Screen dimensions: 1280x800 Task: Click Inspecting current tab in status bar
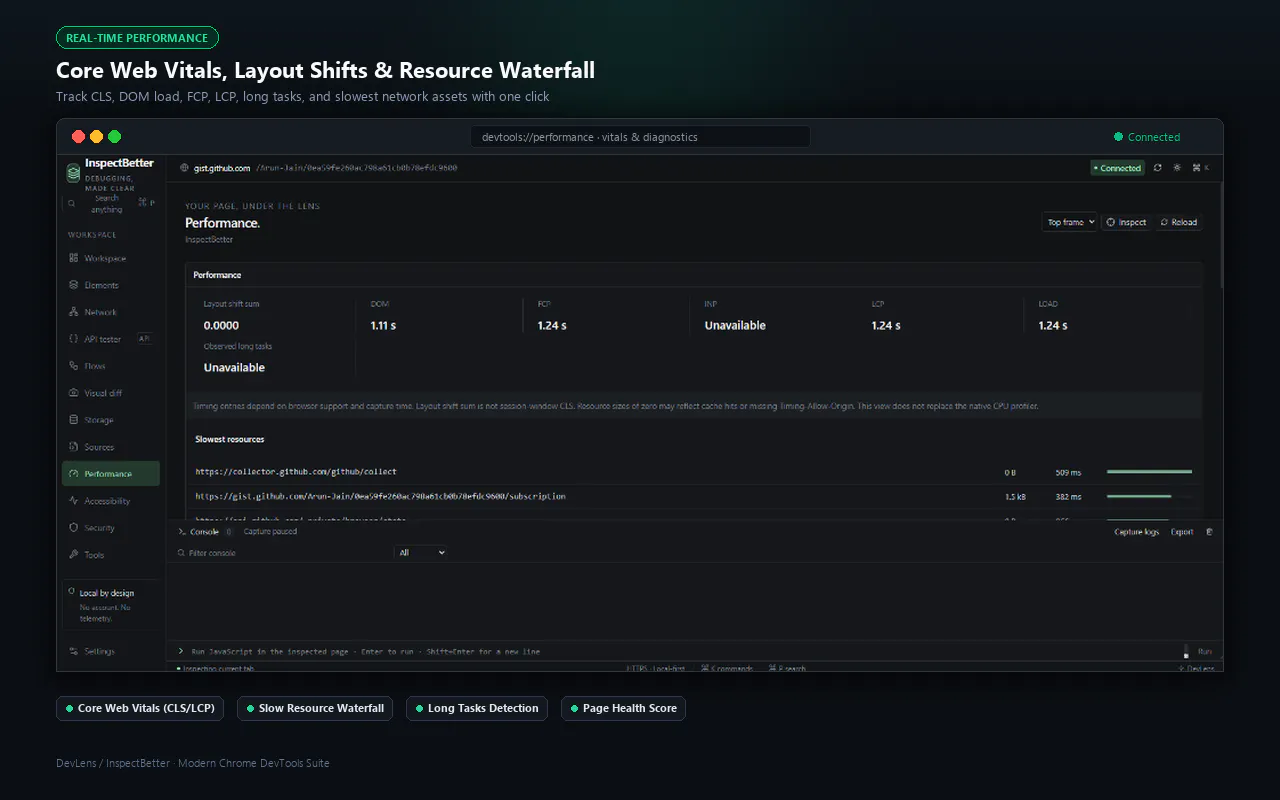[x=216, y=668]
